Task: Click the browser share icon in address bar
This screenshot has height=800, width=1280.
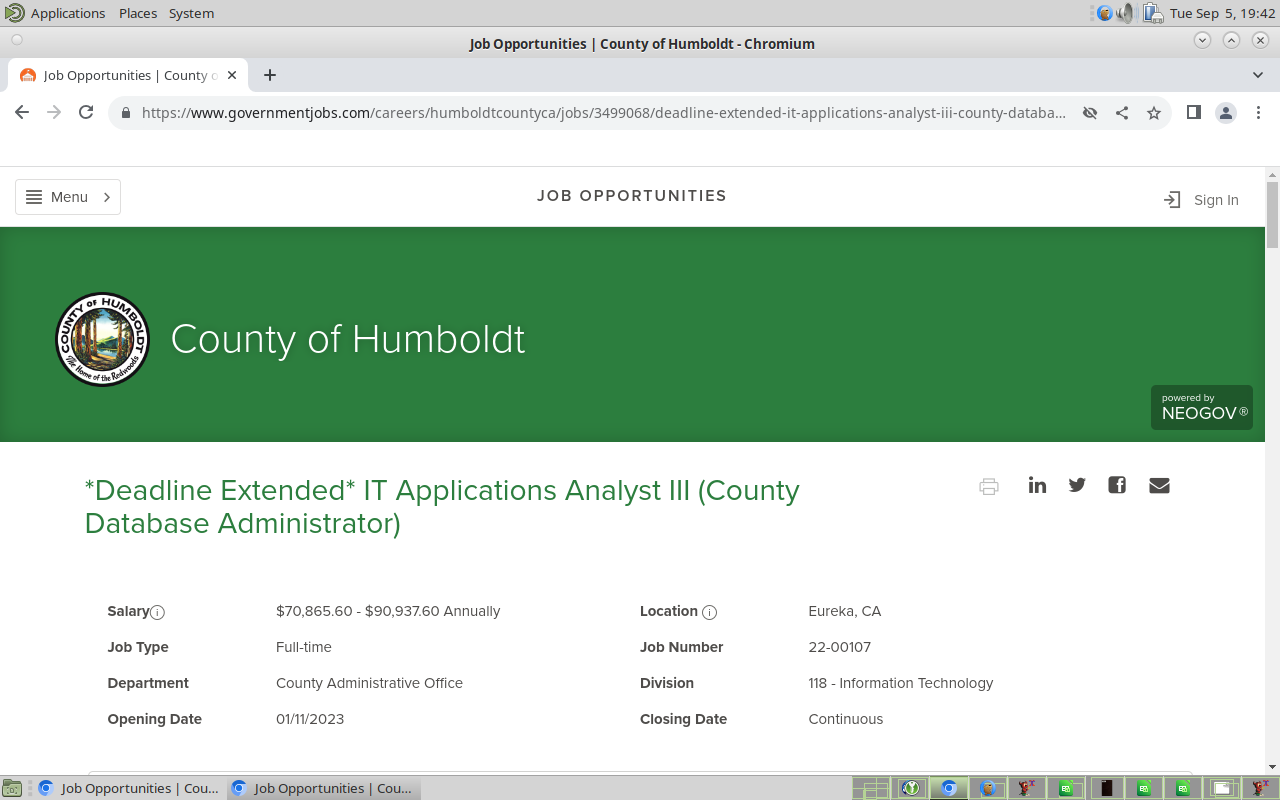Action: (x=1122, y=113)
